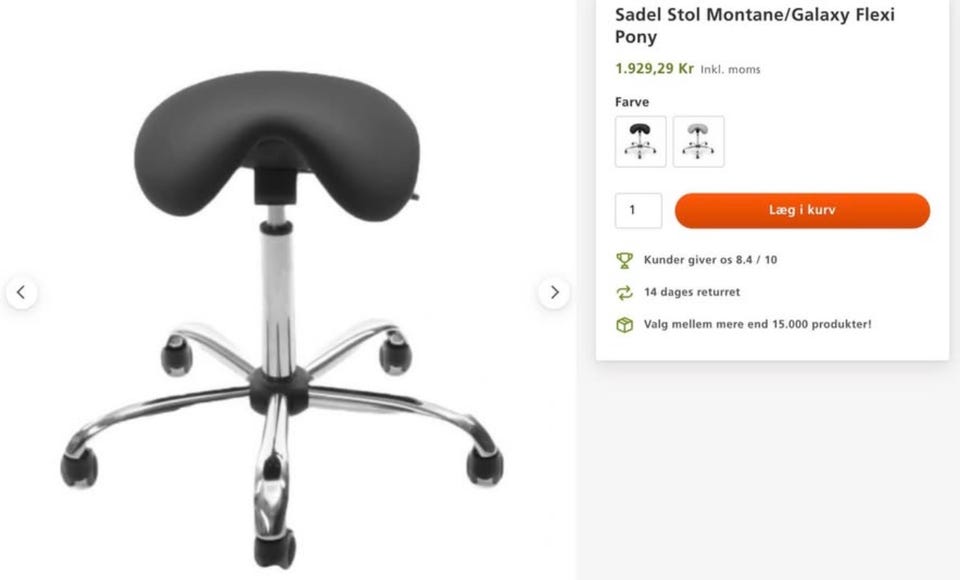Go to the previous product image
The height and width of the screenshot is (580, 960).
click(x=21, y=293)
